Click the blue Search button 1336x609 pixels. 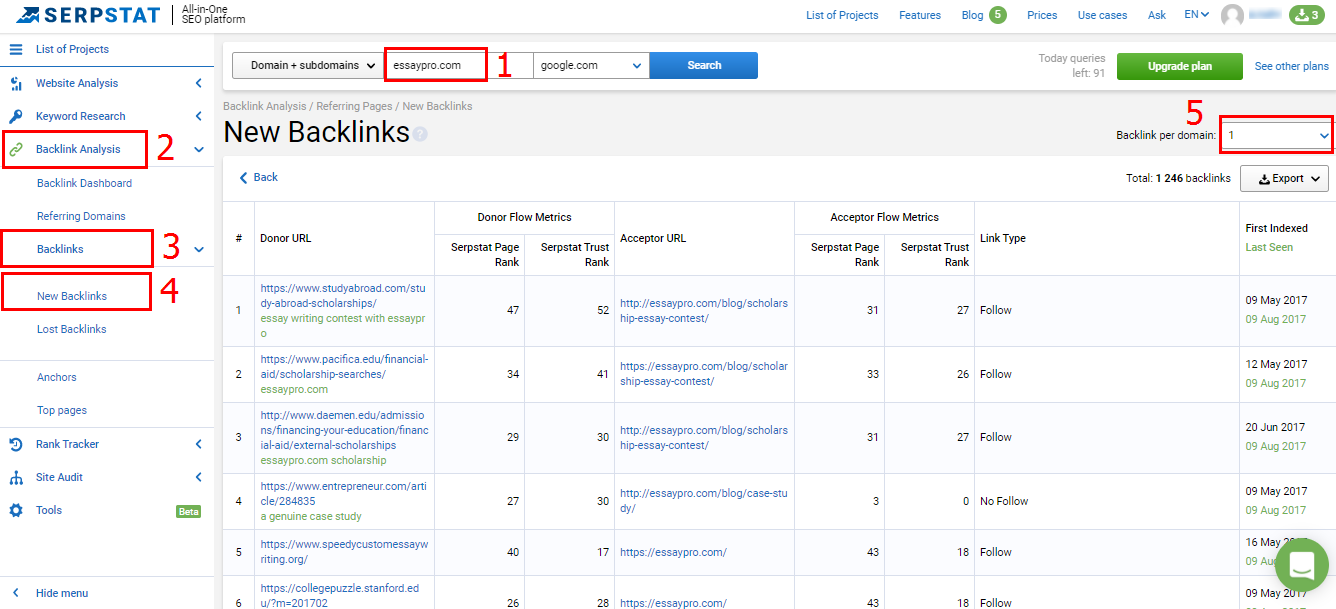704,65
